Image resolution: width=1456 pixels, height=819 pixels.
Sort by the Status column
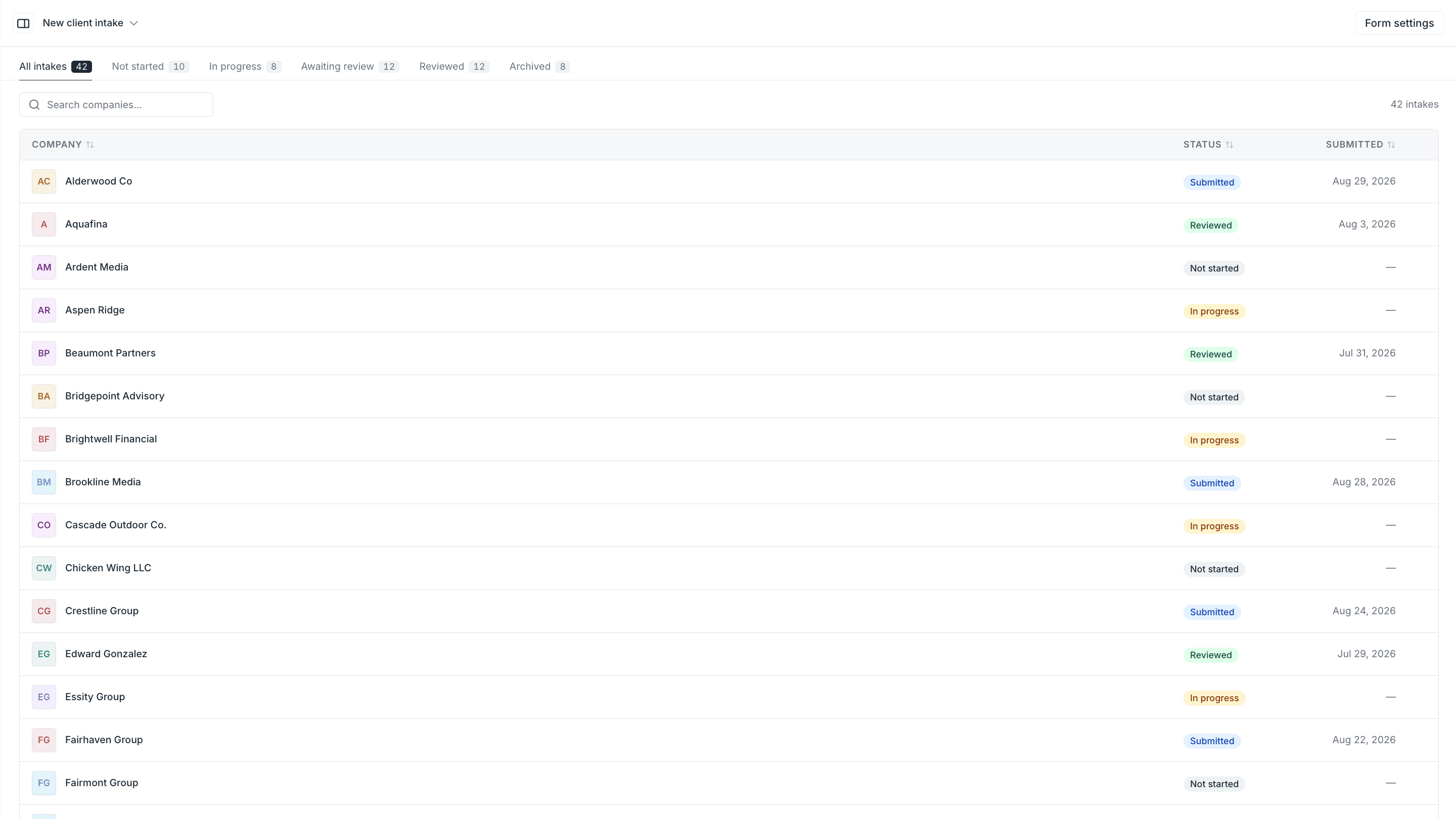pos(1208,145)
